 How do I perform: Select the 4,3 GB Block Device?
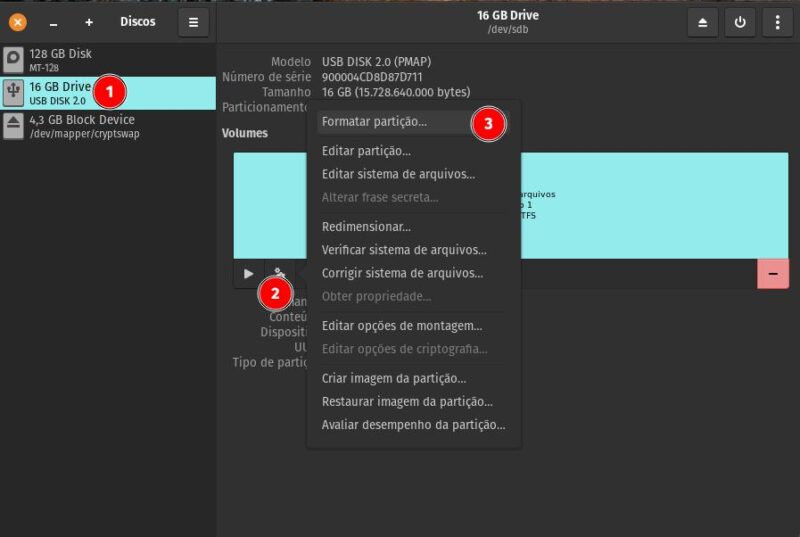80,126
